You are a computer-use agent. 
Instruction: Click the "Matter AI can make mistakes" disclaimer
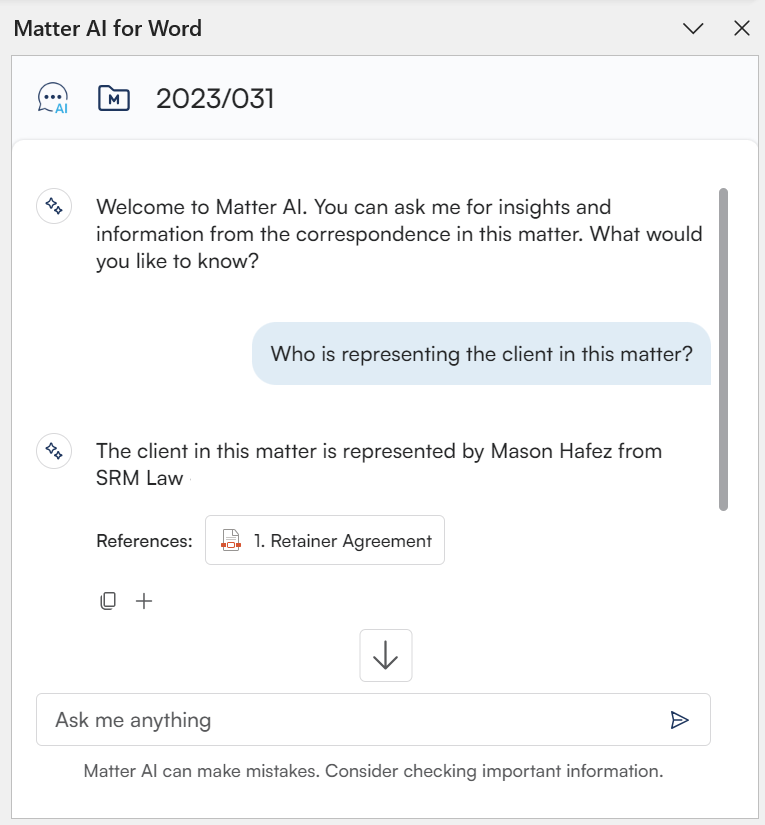(373, 772)
